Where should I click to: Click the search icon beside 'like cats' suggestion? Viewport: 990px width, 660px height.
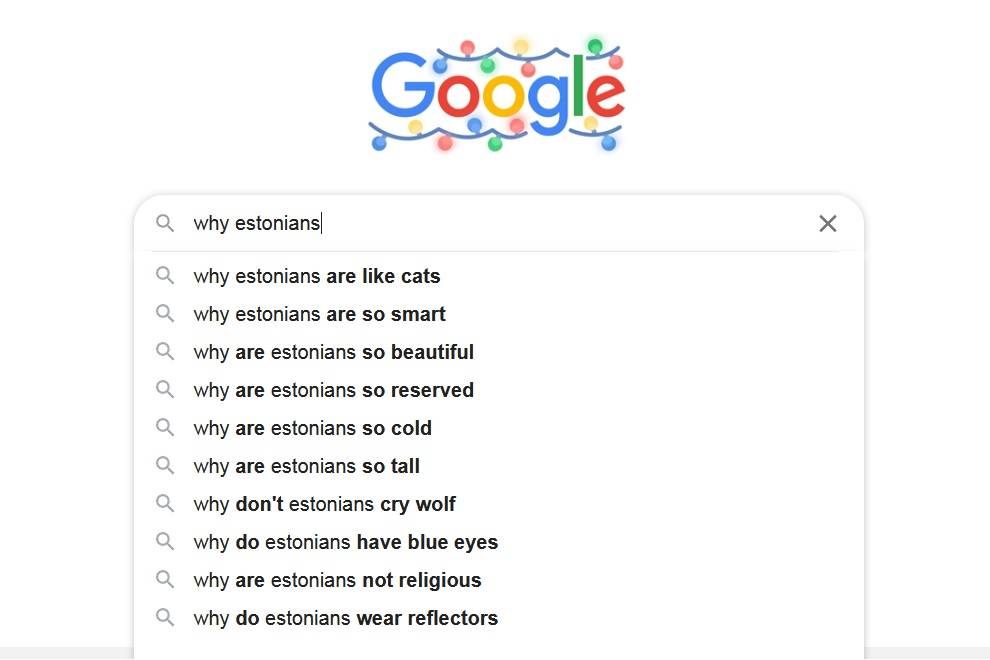click(x=165, y=275)
